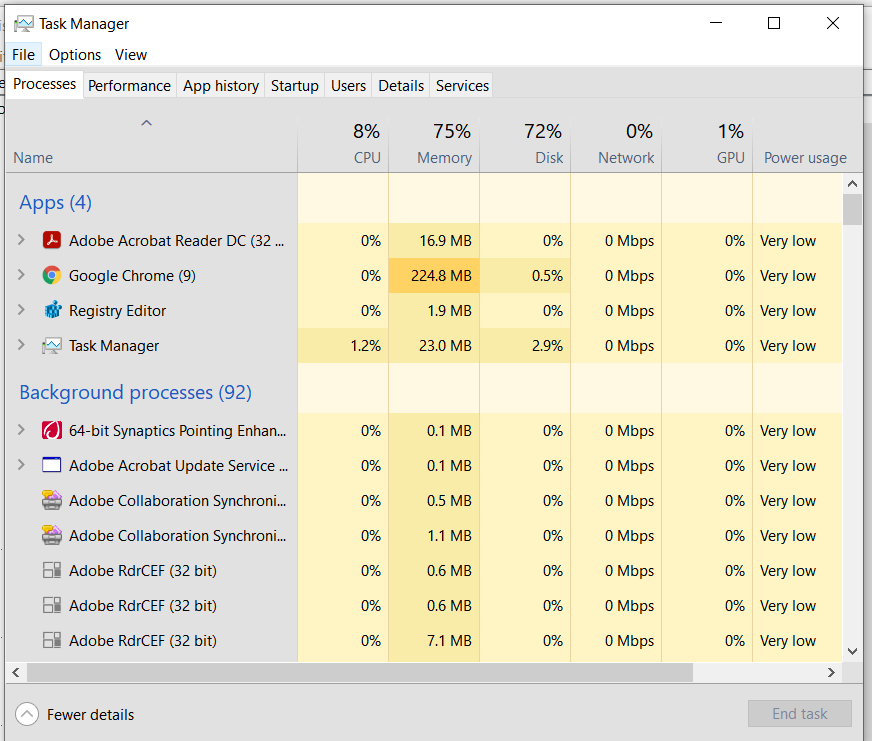
Task: Click the first Adobe Collaboration Synchronizer icon
Action: 52,501
